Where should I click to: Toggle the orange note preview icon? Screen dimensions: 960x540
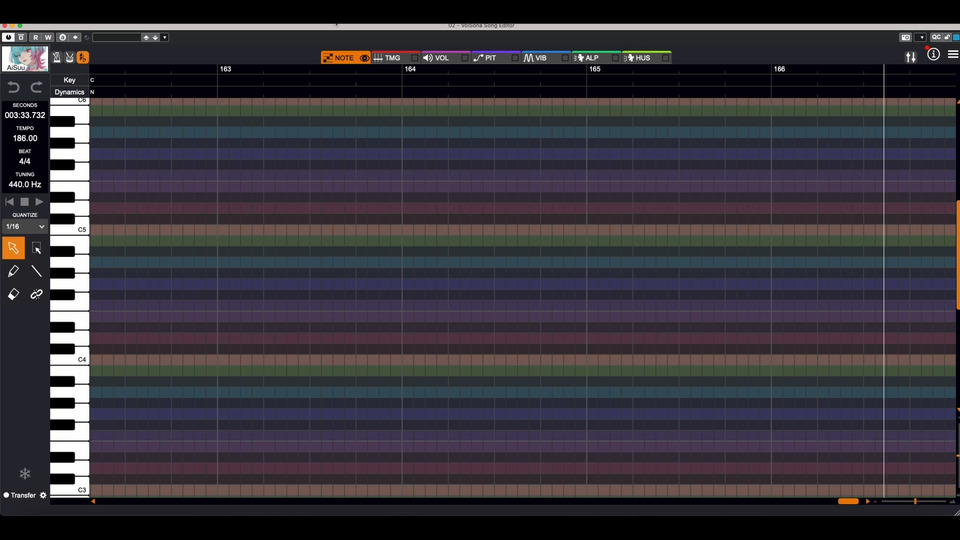83,58
